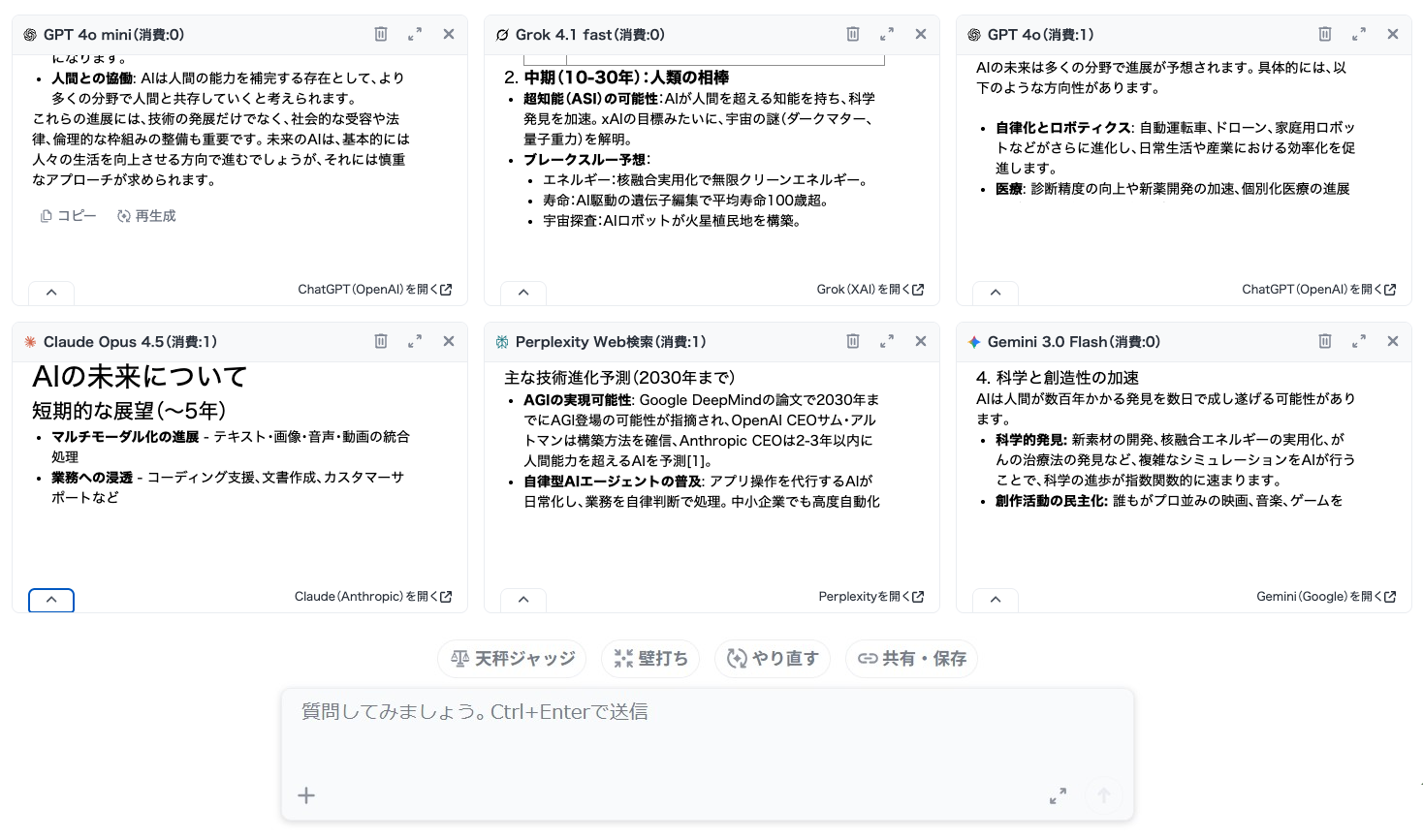Click the Claude starburst logo icon
The width and height of the screenshot is (1423, 840).
click(30, 342)
